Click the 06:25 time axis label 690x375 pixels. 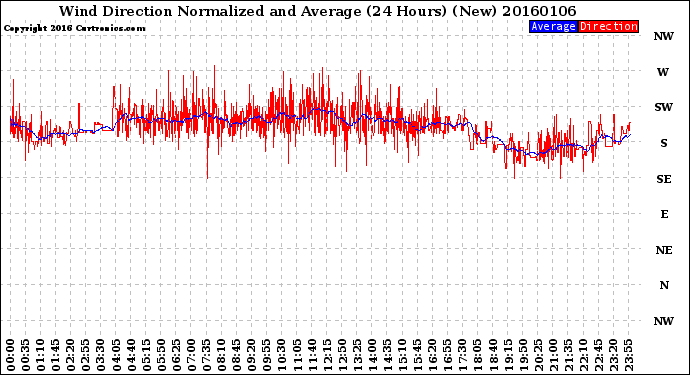(176, 355)
